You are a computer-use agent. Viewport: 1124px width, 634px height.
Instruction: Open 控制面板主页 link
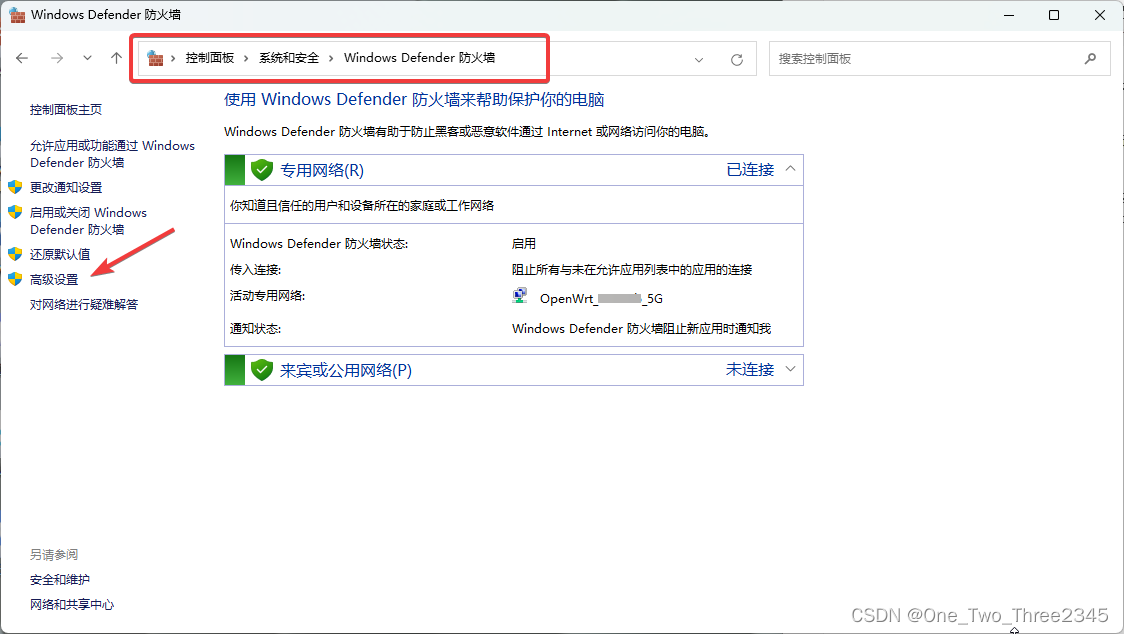coord(66,110)
